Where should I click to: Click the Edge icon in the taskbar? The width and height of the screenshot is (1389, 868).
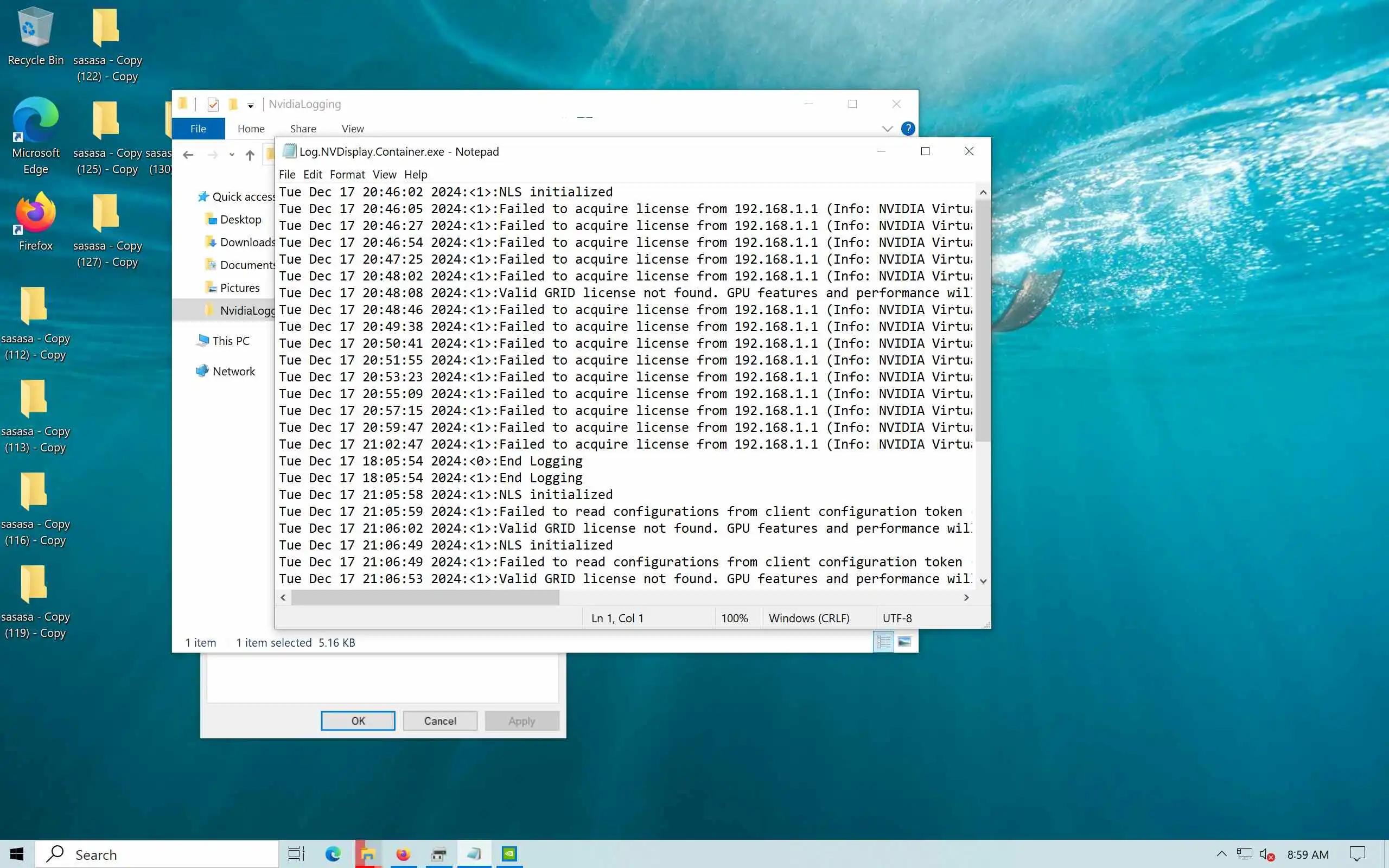(x=333, y=854)
